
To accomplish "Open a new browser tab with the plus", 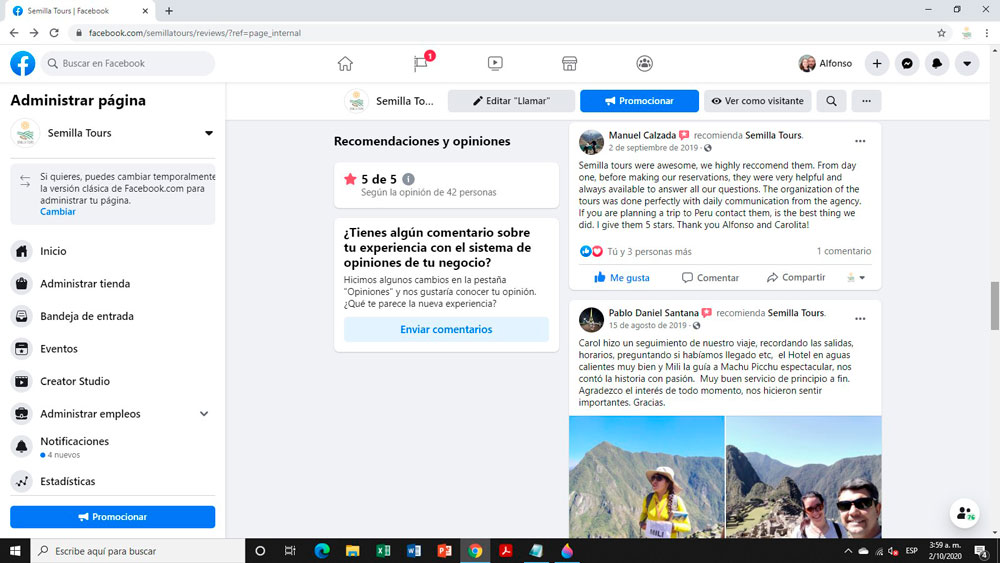I will 169,11.
